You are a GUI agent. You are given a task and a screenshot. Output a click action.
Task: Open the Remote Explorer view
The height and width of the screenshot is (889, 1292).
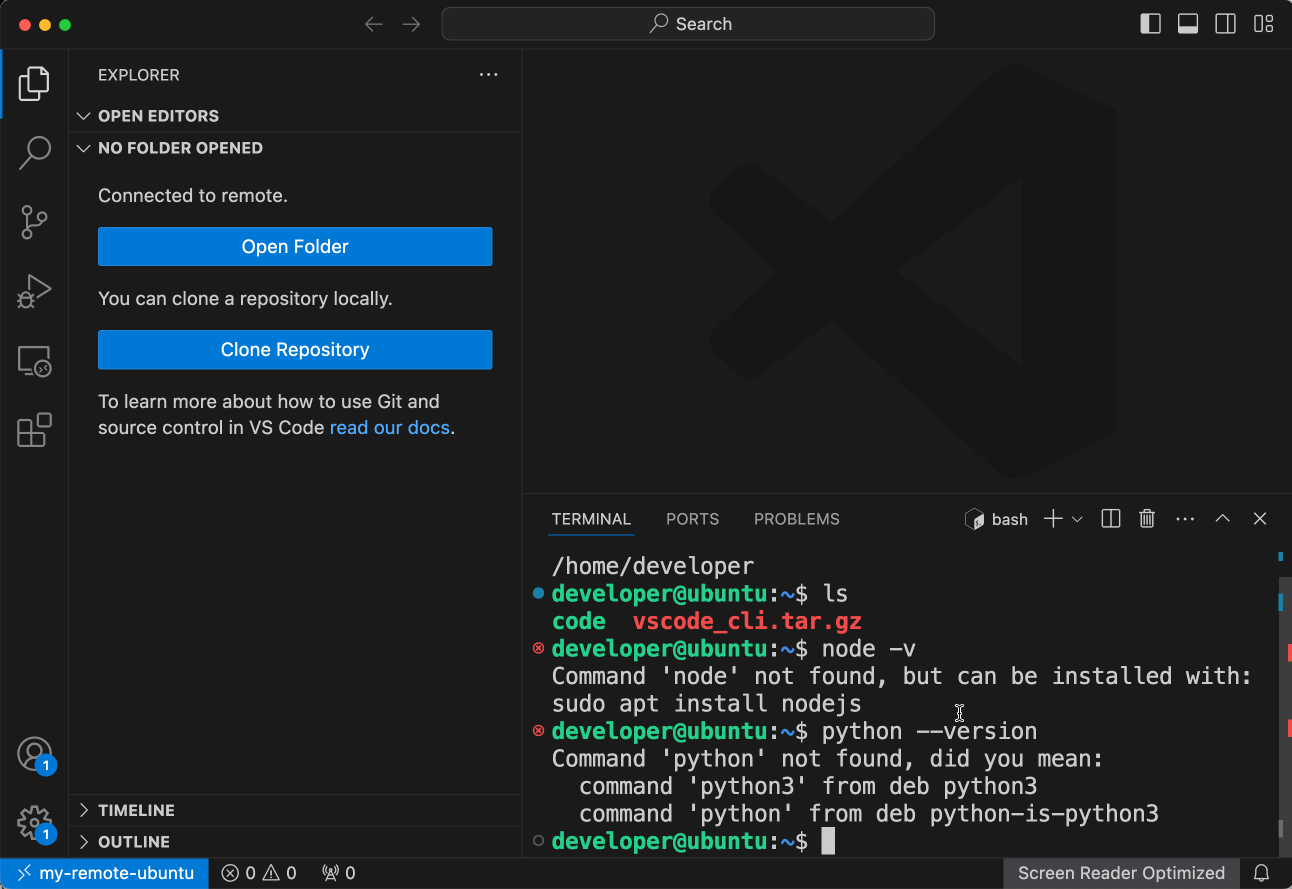click(x=34, y=361)
